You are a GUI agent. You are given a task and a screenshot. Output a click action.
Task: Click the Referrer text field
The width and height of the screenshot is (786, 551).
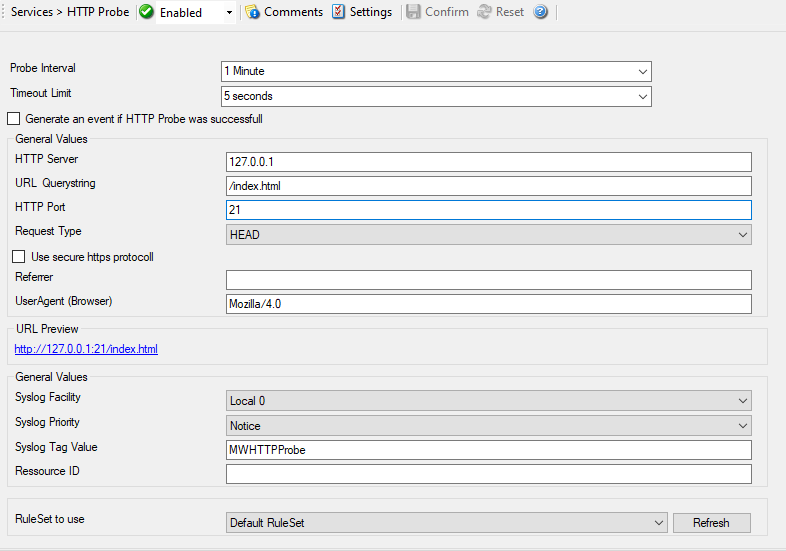tap(488, 280)
